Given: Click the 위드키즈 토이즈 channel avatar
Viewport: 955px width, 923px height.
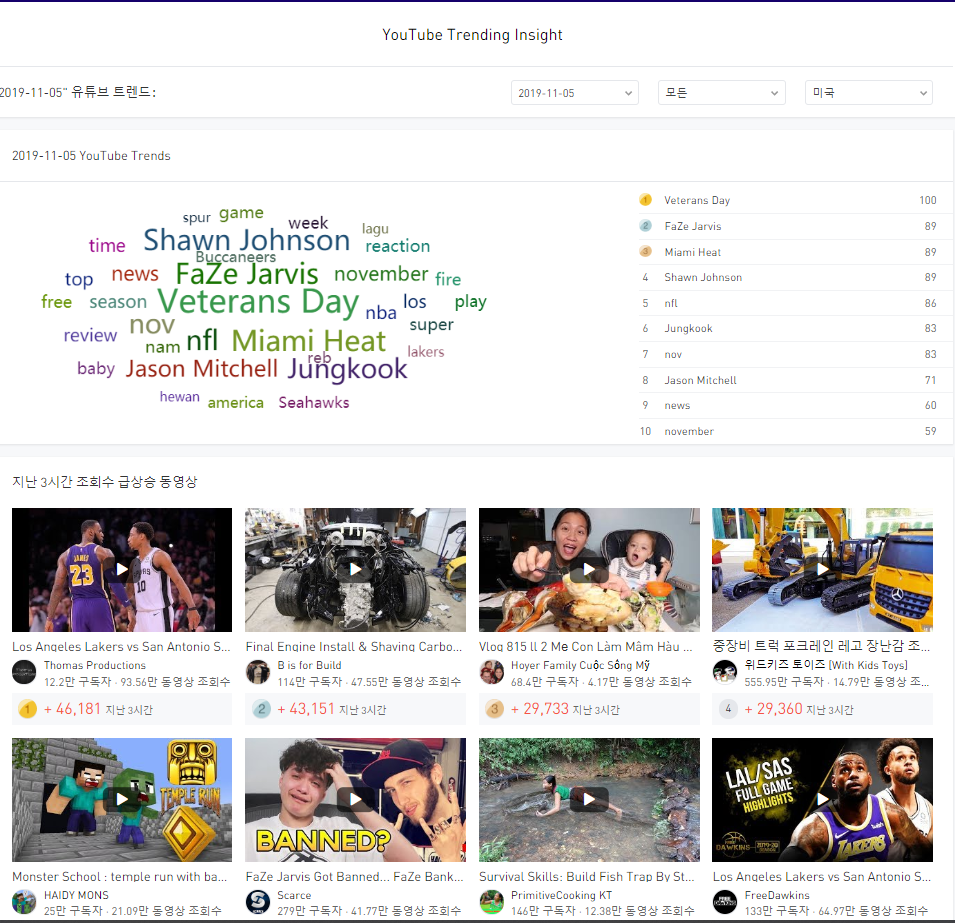Looking at the screenshot, I should pos(725,673).
